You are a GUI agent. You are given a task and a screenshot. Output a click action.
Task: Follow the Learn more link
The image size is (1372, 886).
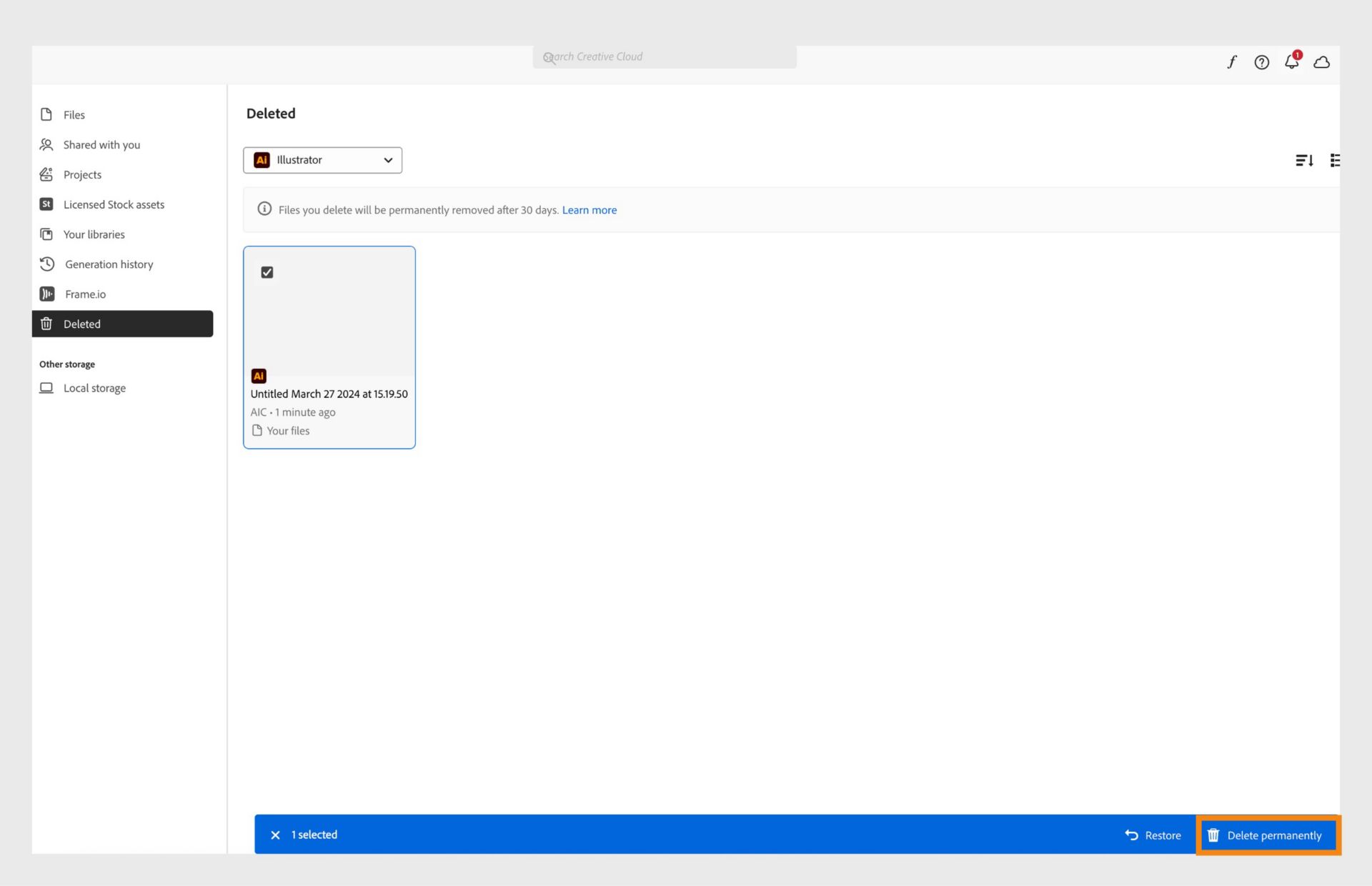(x=590, y=209)
